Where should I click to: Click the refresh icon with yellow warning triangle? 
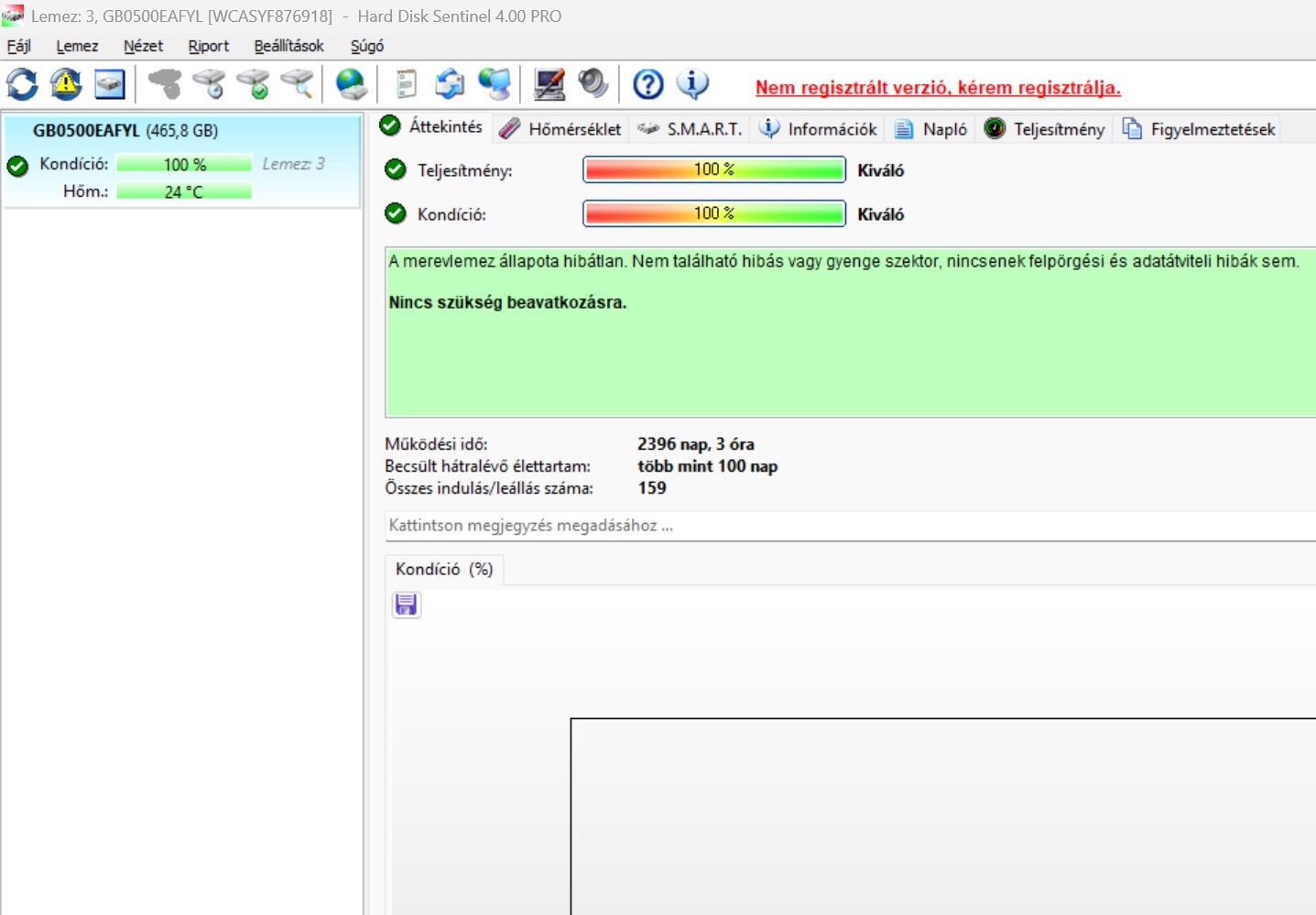coord(66,84)
